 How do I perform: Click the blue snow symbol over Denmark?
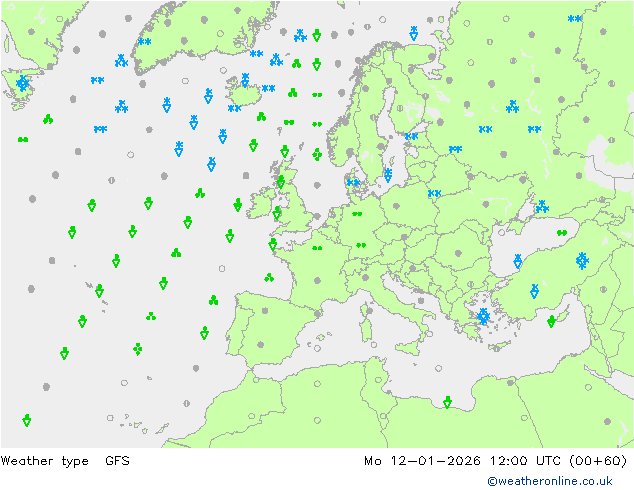pos(353,183)
